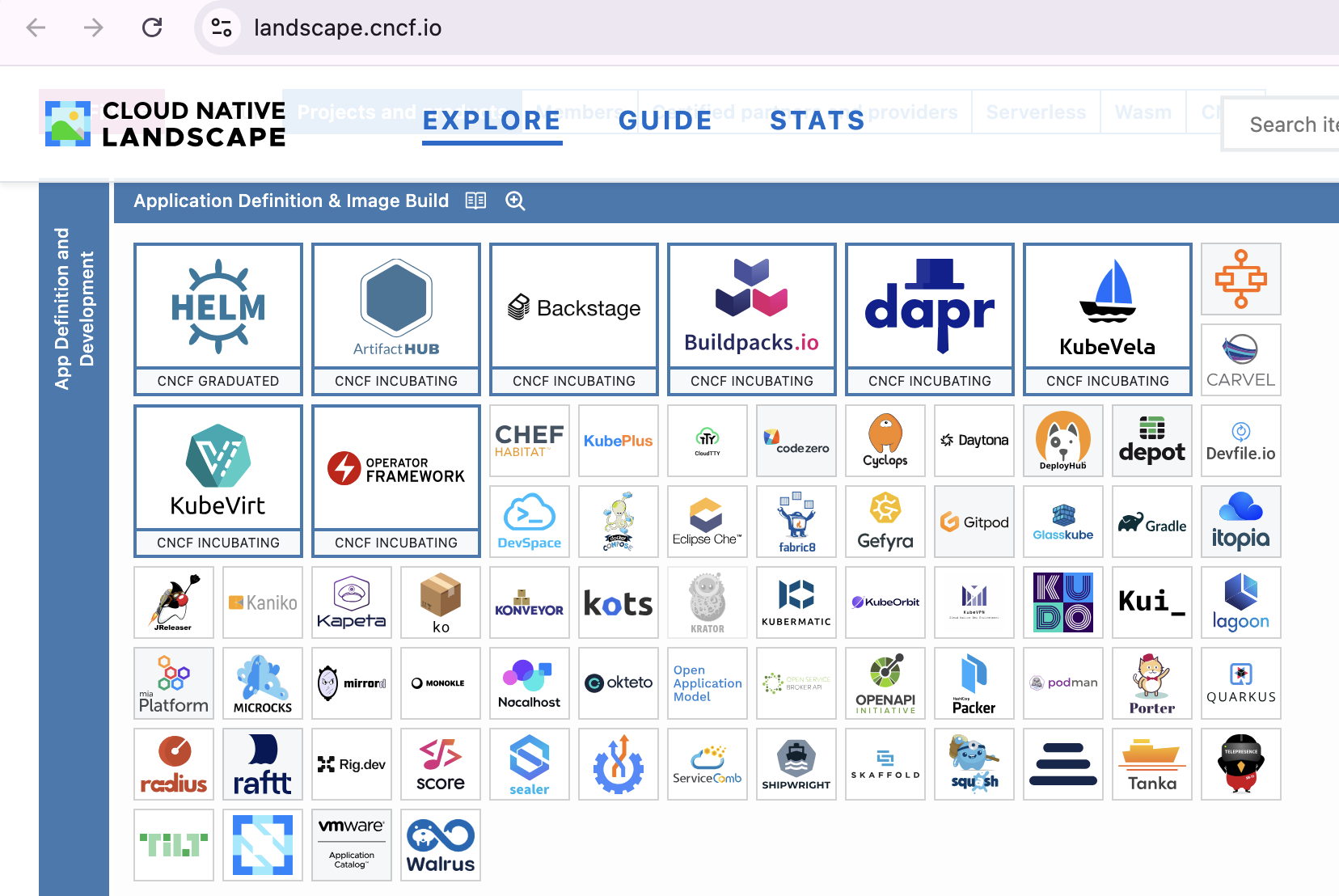Click the DeployHub logo
This screenshot has width=1339, height=896.
pos(1063,441)
